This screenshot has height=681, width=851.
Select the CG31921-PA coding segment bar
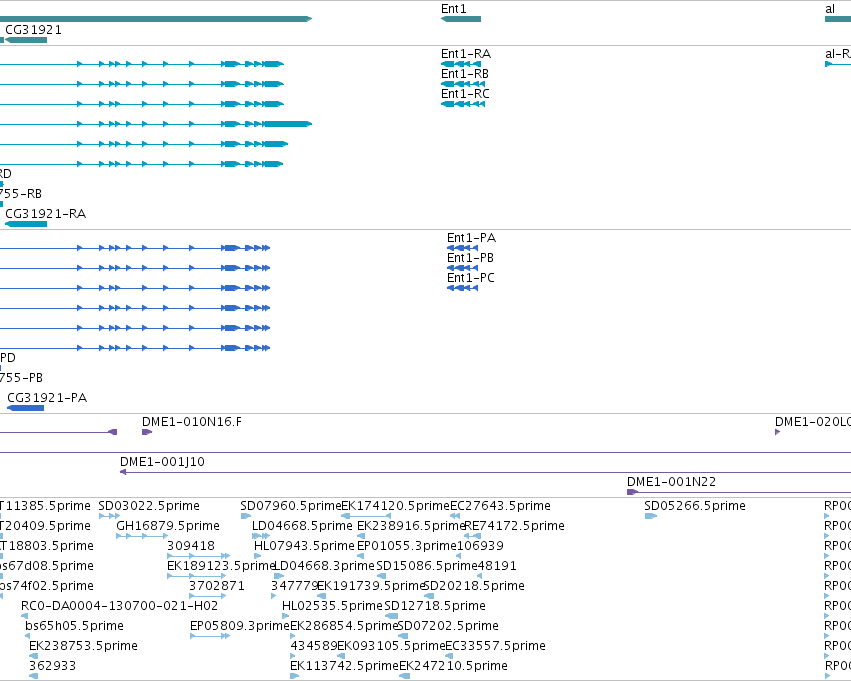click(26, 408)
